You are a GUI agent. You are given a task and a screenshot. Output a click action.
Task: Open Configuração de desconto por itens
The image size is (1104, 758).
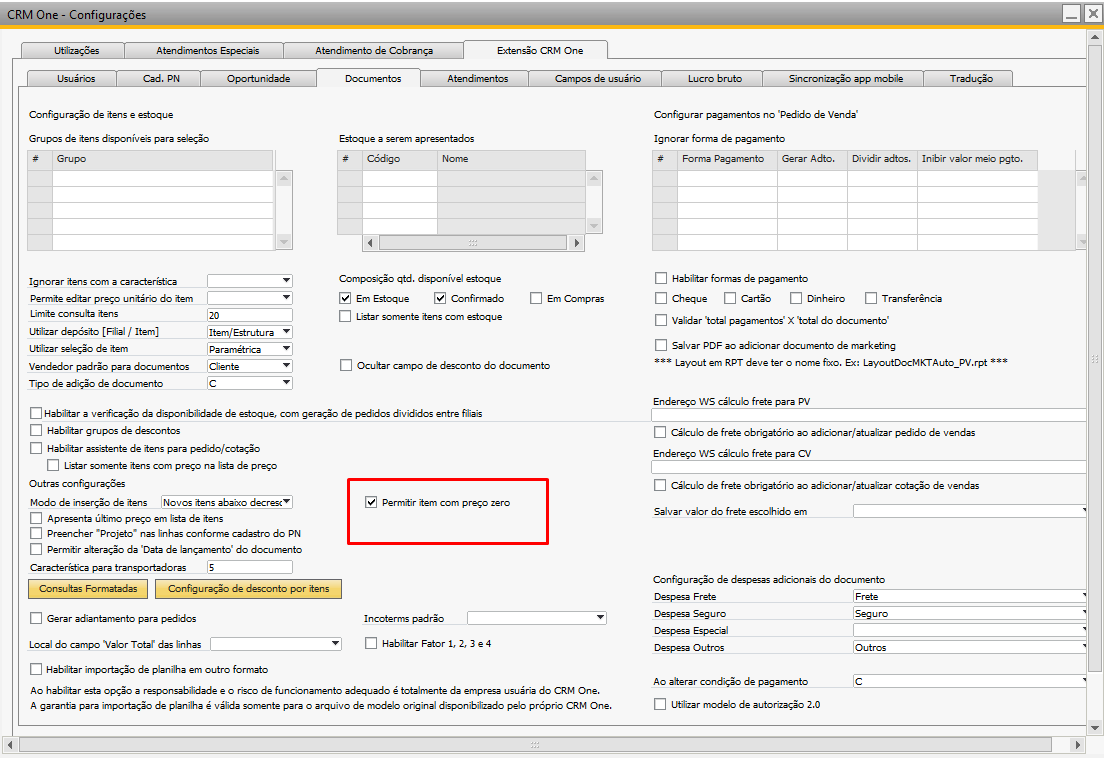(249, 589)
